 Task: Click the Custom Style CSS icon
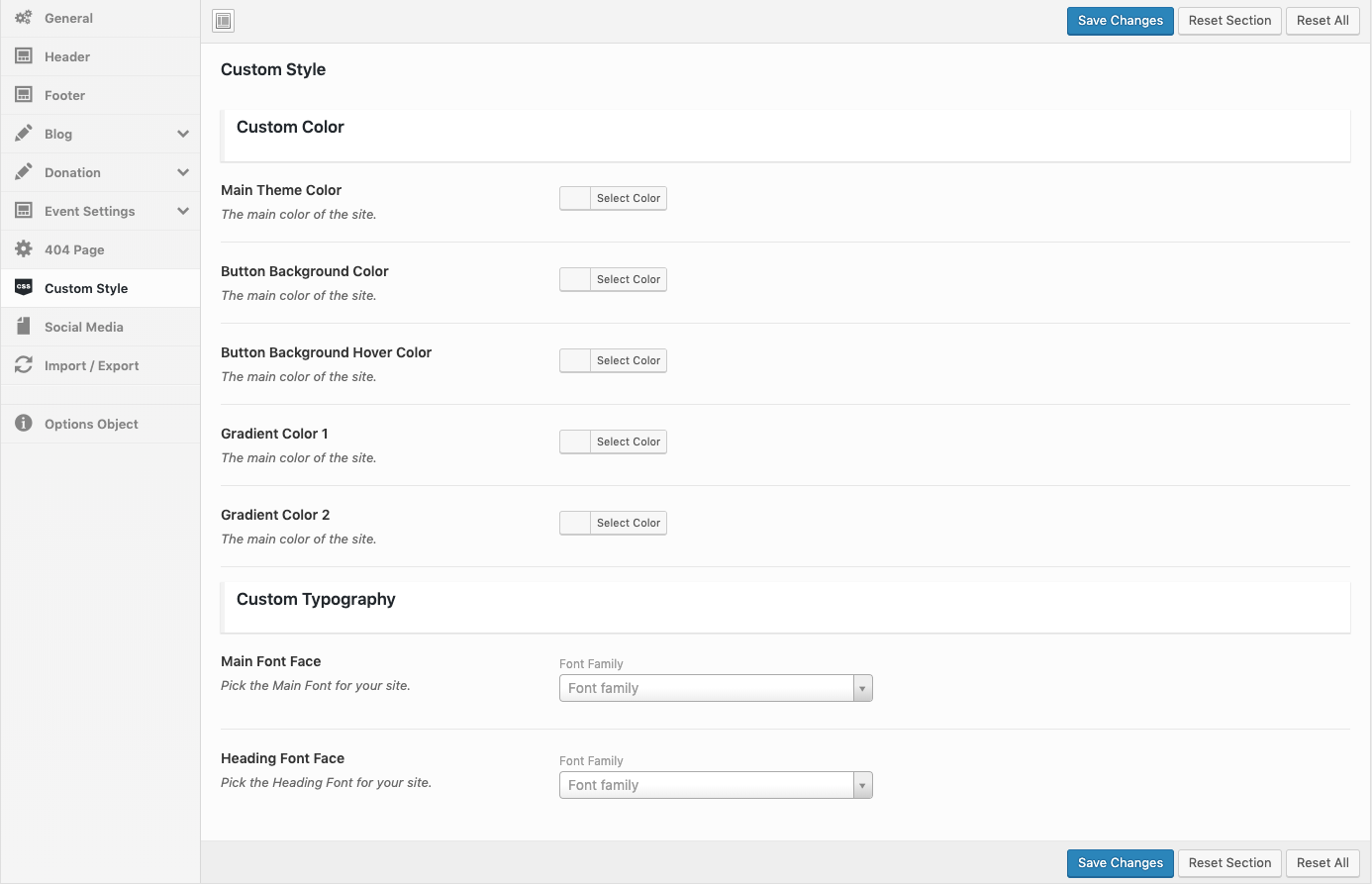point(24,288)
